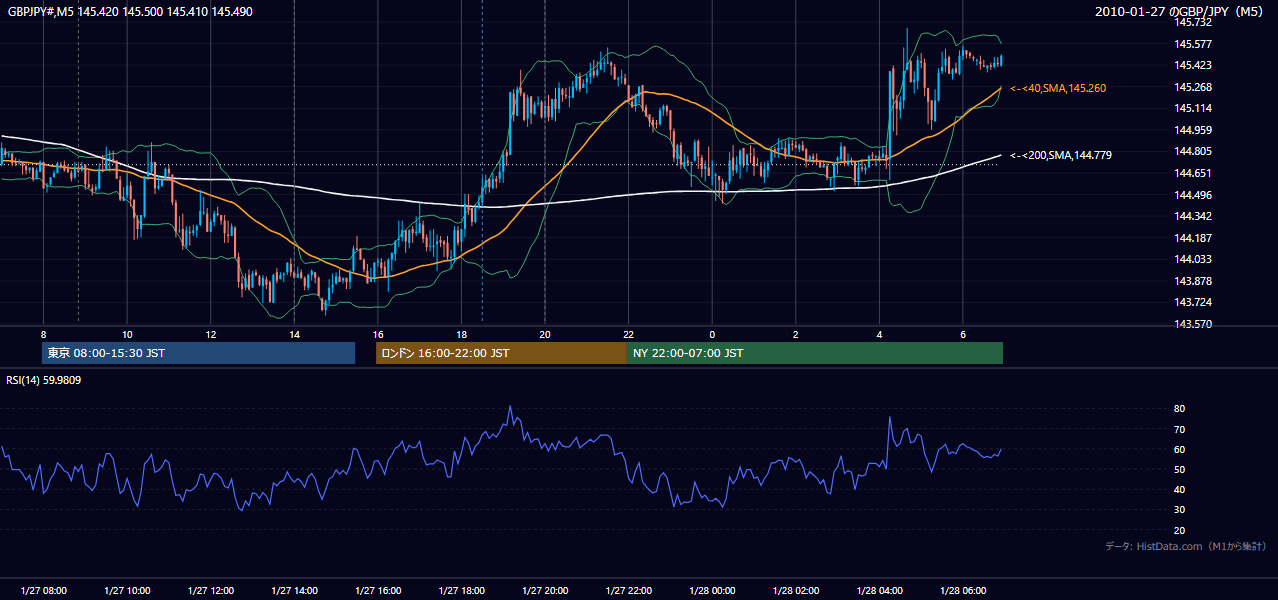Screen dimensions: 1278x600
Task: Click RSI scale value 50
Action: [x=1179, y=469]
